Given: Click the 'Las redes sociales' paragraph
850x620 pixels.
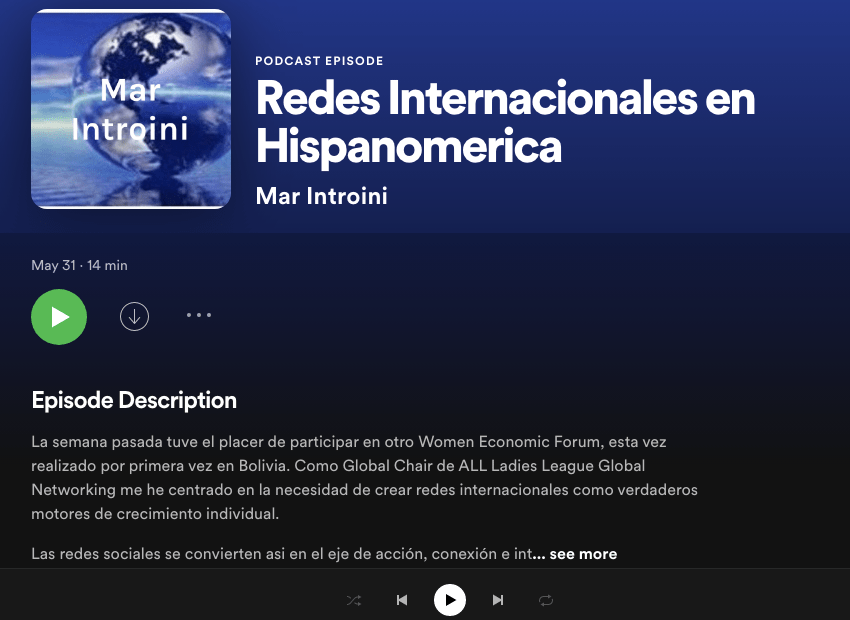Looking at the screenshot, I should (x=280, y=554).
